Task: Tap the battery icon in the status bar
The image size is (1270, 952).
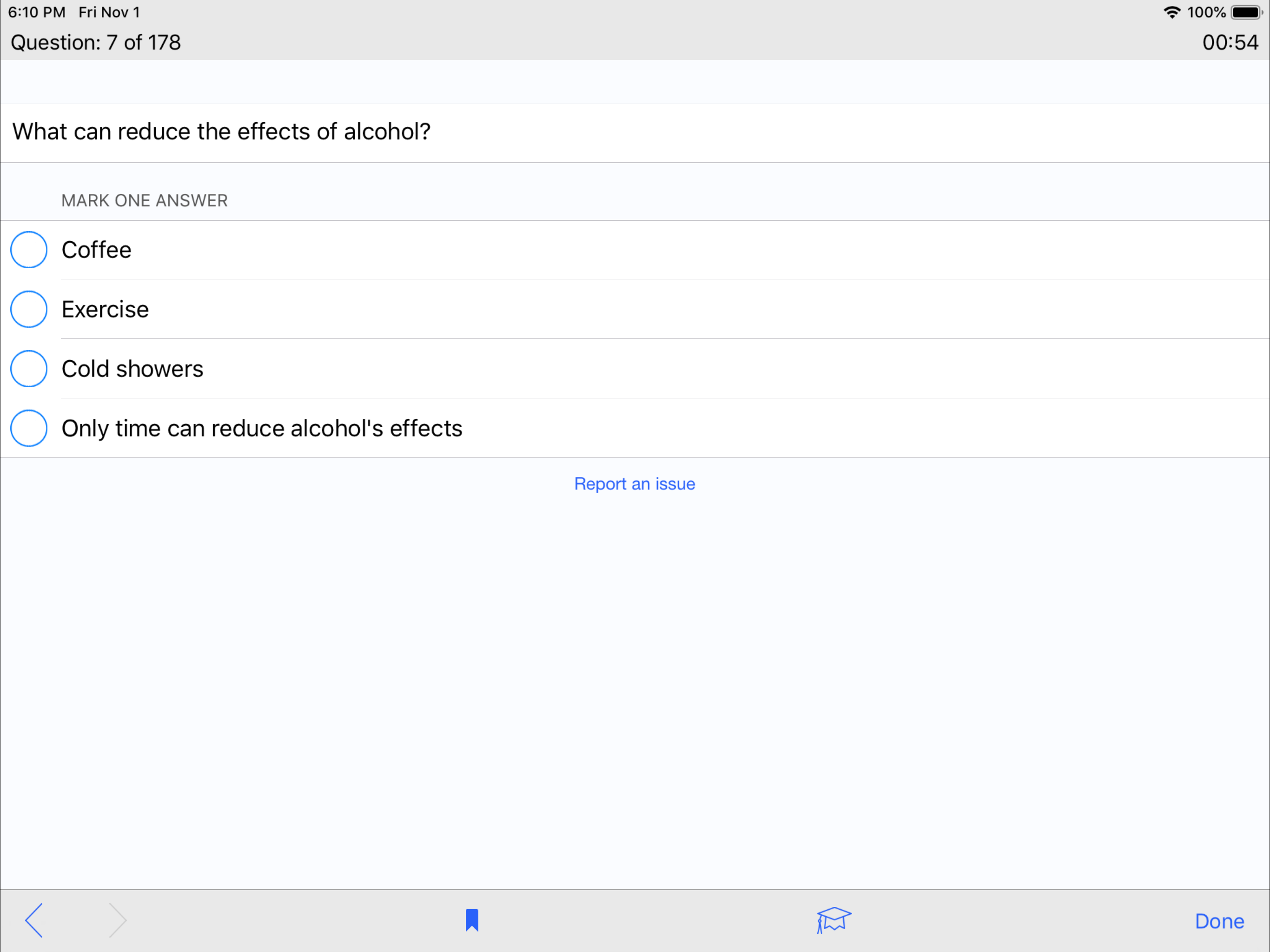Action: coord(1245,12)
